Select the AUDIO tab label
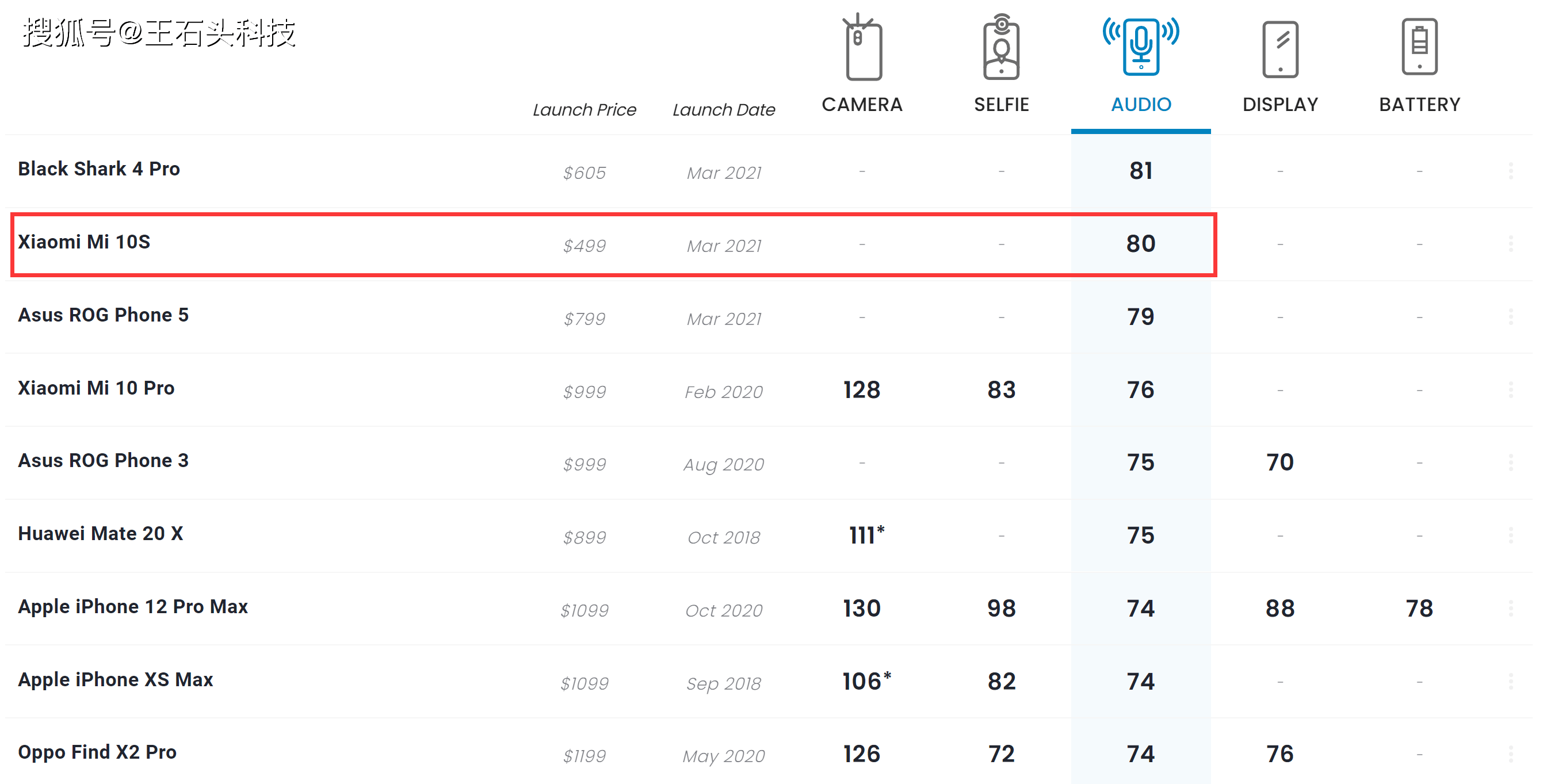The height and width of the screenshot is (784, 1543). coord(1141,105)
